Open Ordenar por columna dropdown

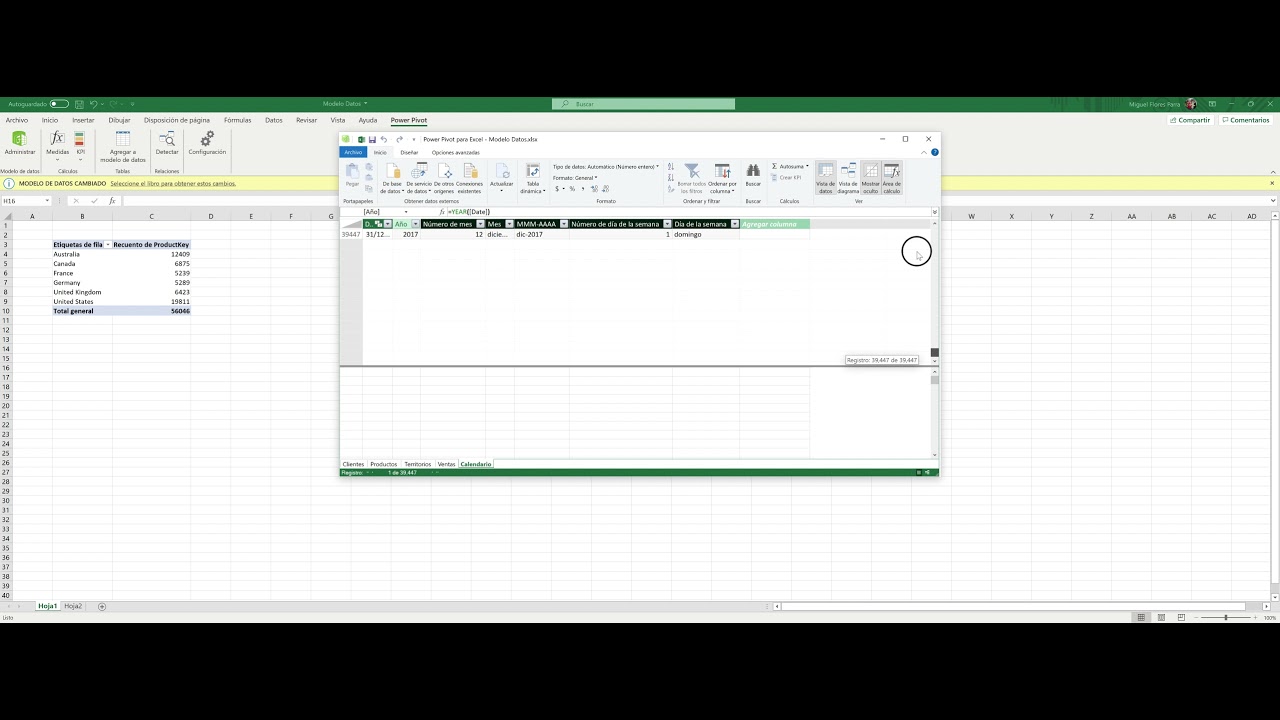click(x=722, y=178)
